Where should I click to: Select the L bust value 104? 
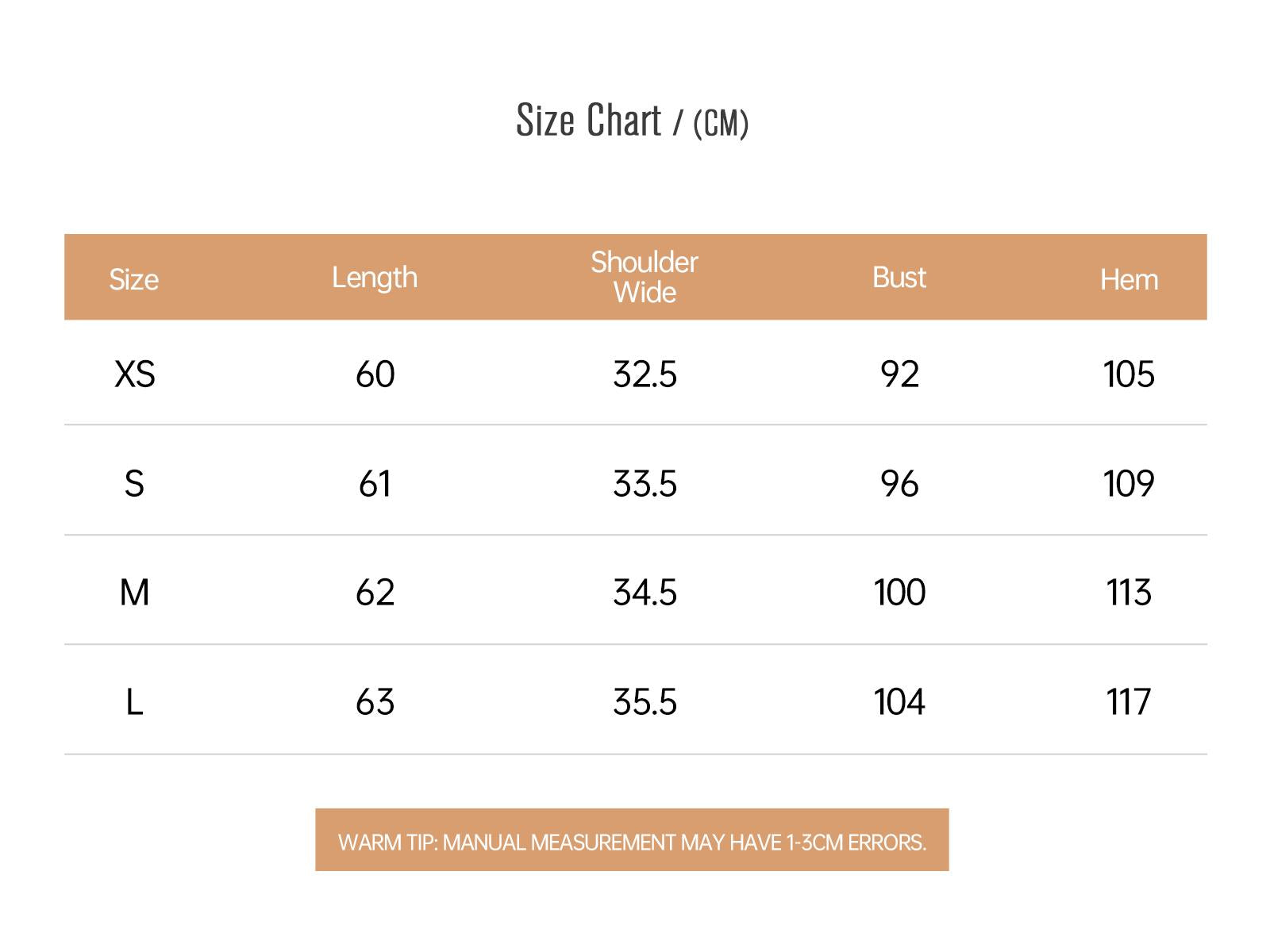[x=899, y=702]
